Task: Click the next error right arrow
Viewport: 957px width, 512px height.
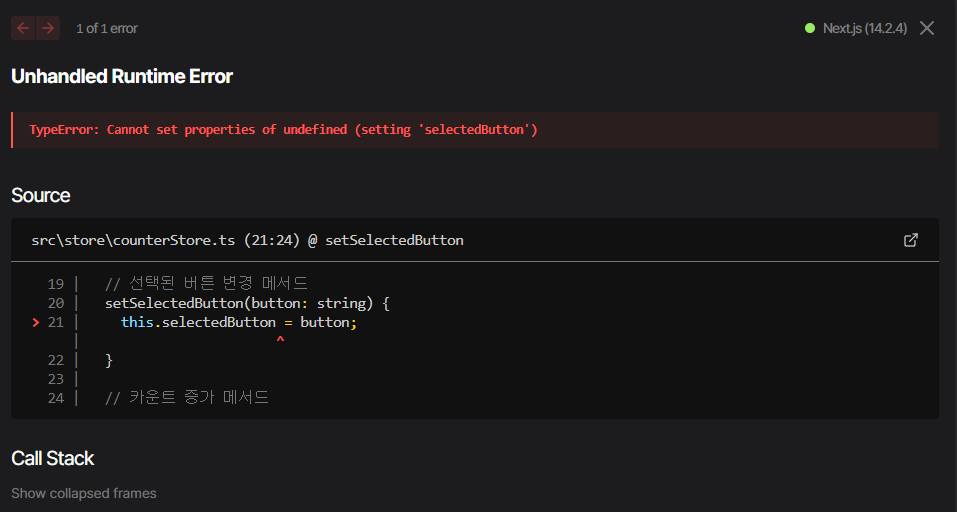Action: 48,28
